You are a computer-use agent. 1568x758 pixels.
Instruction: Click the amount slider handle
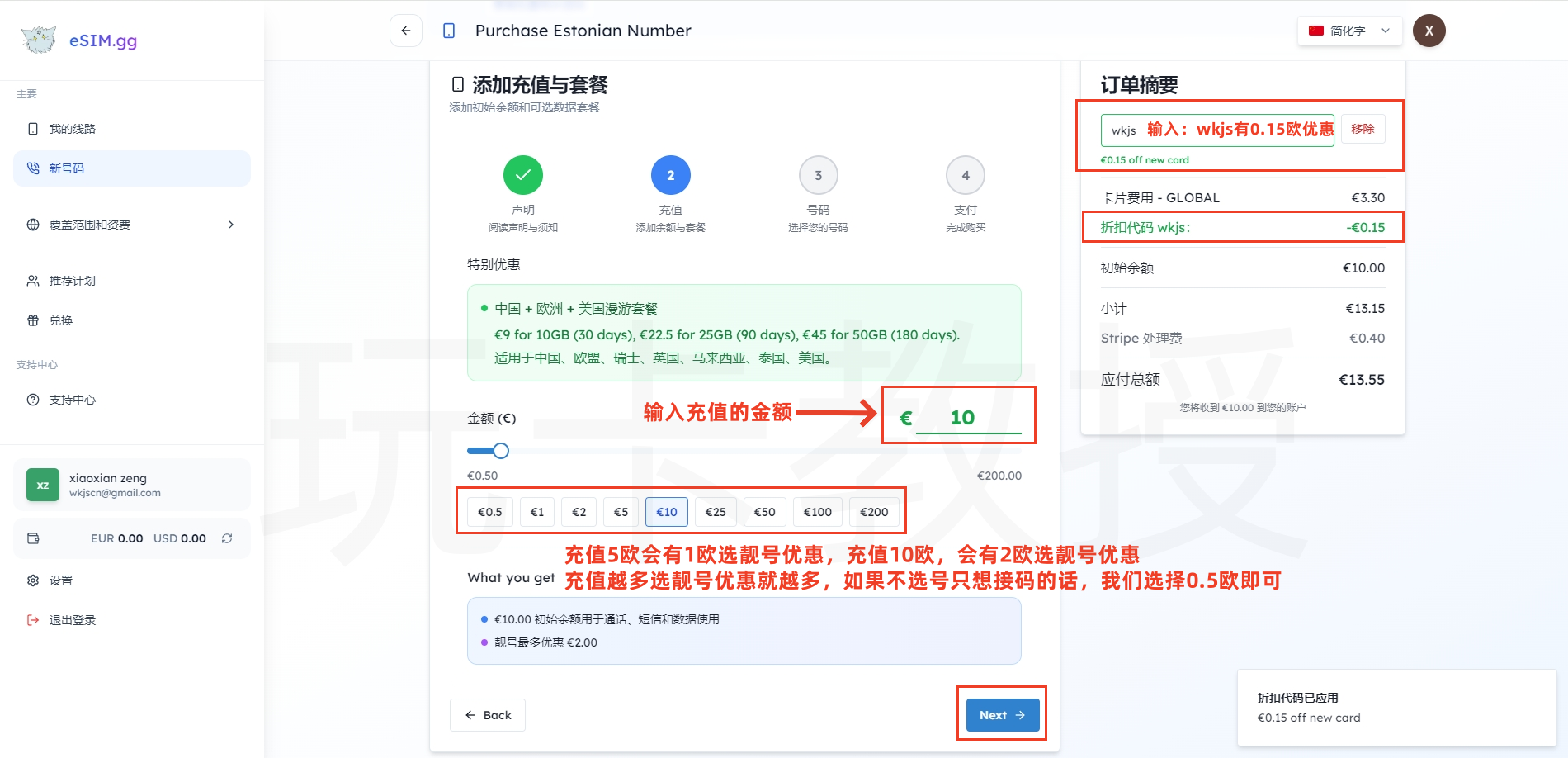point(501,451)
